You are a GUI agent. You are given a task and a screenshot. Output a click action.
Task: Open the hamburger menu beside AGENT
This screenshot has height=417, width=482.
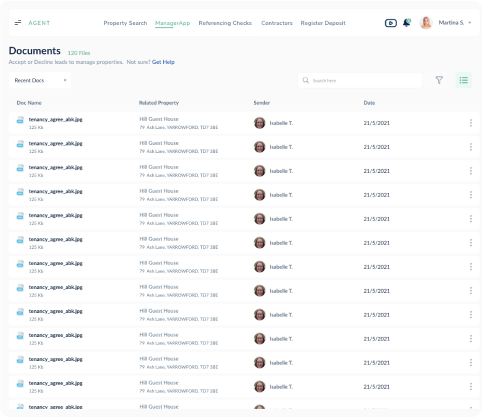tap(18, 23)
